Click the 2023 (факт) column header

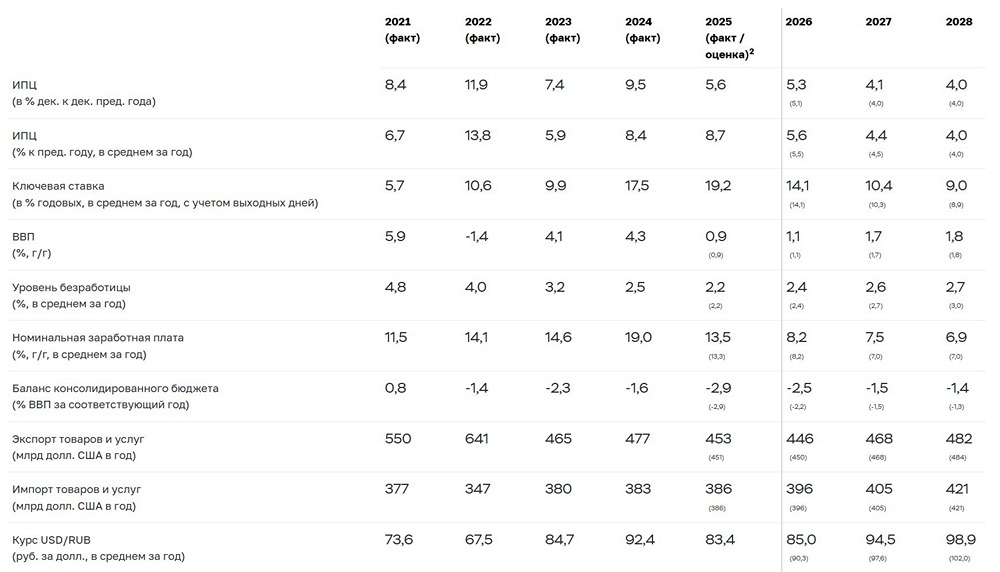(562, 30)
